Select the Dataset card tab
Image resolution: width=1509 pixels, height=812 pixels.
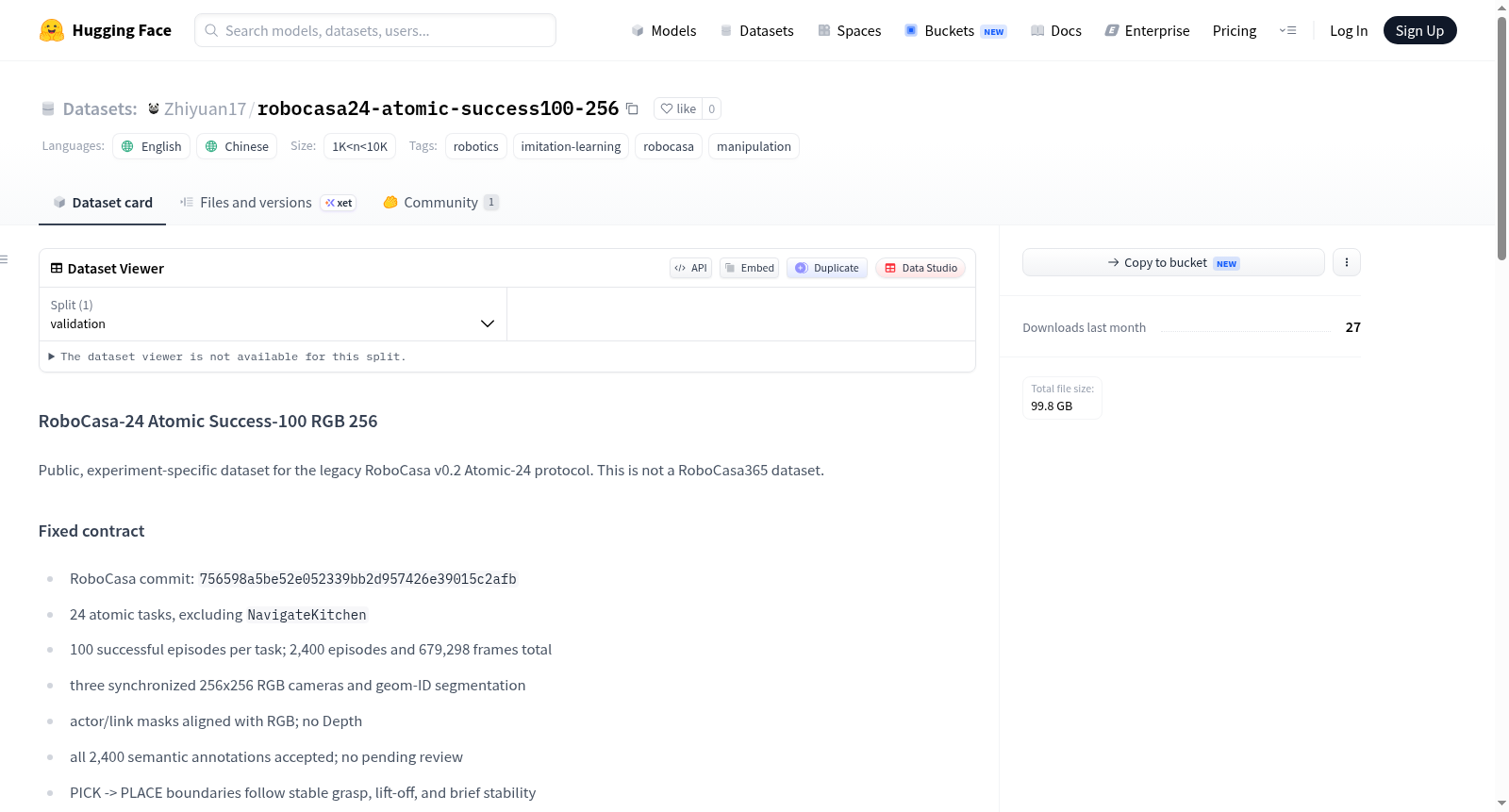pos(102,203)
